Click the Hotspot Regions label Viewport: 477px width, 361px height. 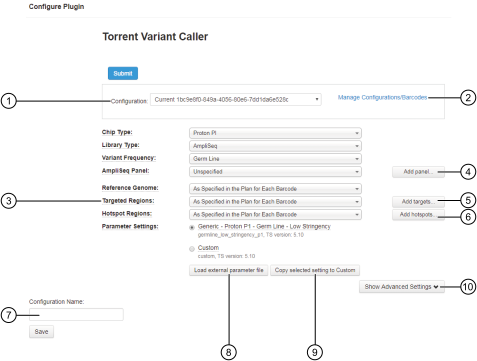click(127, 214)
